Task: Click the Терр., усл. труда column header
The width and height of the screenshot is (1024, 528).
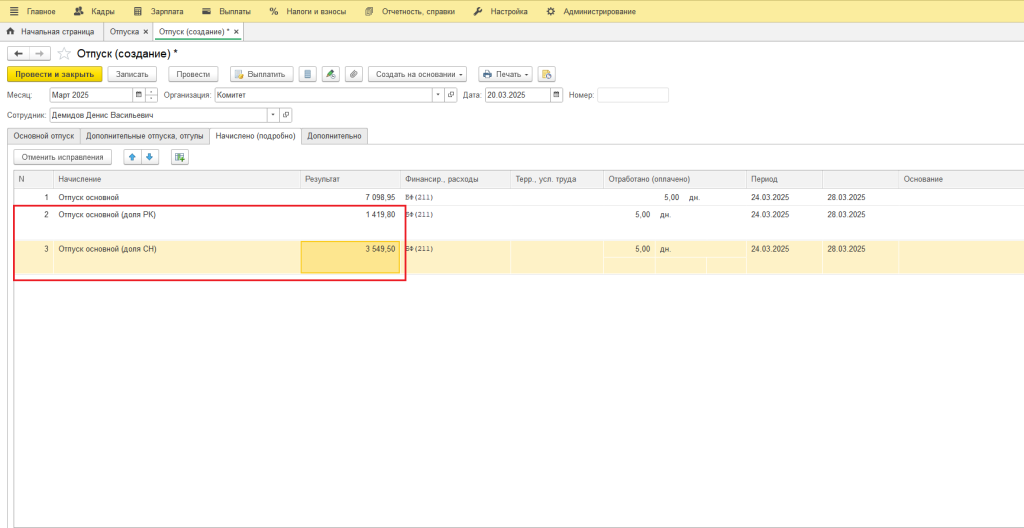Action: [557, 179]
